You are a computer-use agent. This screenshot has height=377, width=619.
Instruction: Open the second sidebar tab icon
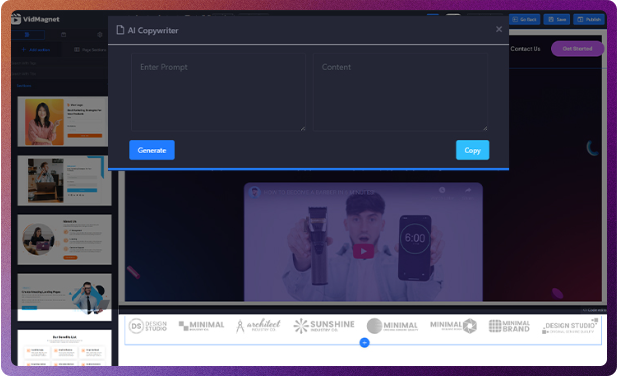[64, 35]
